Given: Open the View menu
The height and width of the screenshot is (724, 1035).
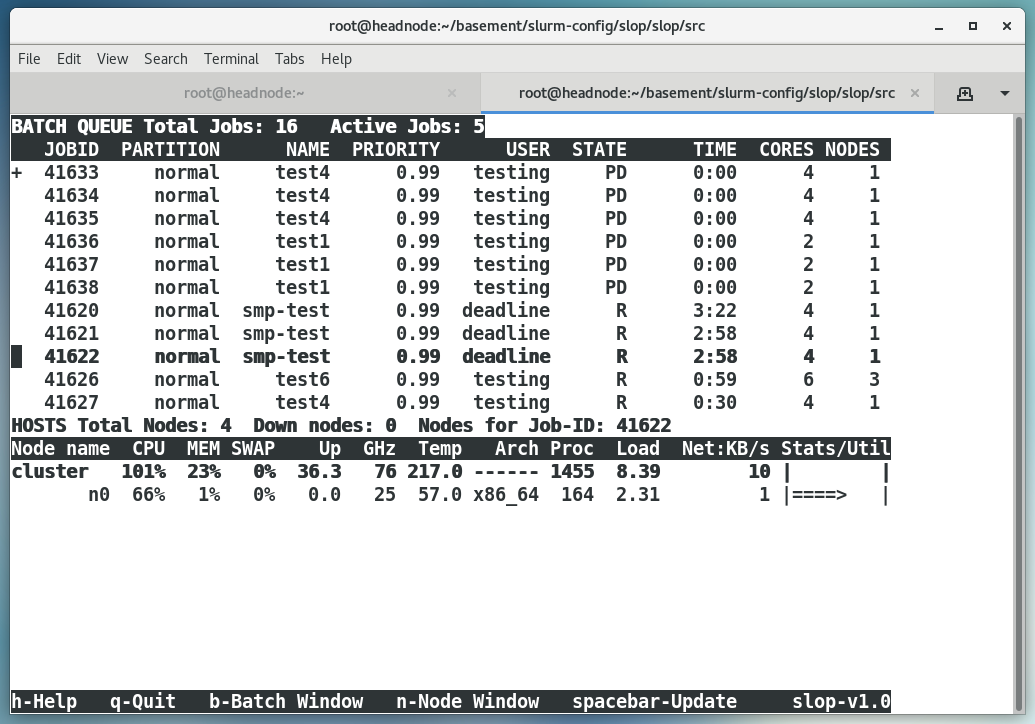Looking at the screenshot, I should coord(112,59).
